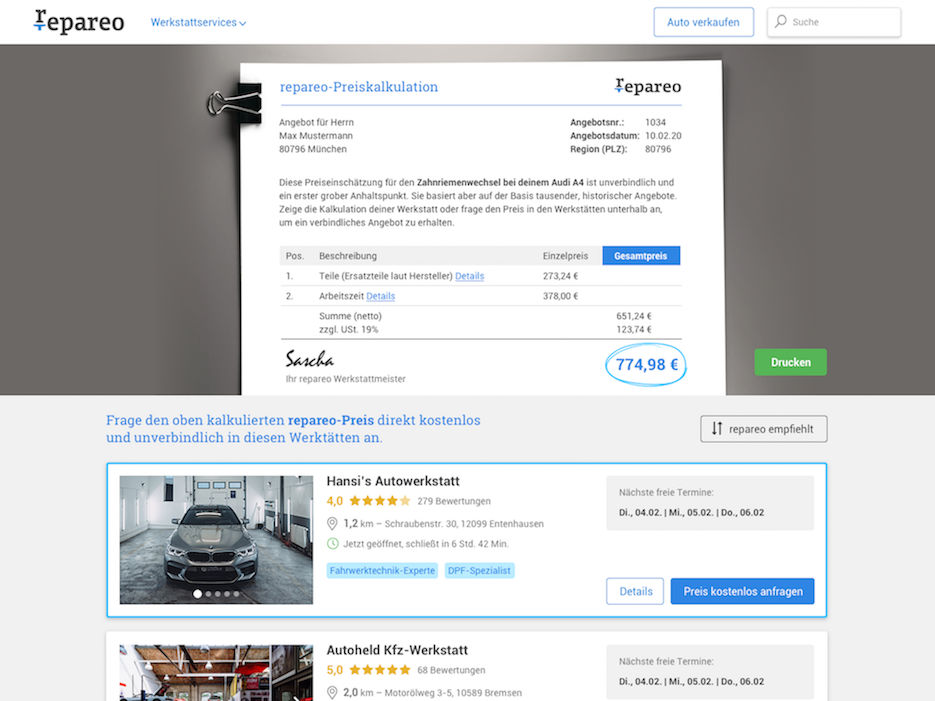Click location pin icon for Motorölweg 3-5
Image resolution: width=935 pixels, height=701 pixels.
(332, 693)
